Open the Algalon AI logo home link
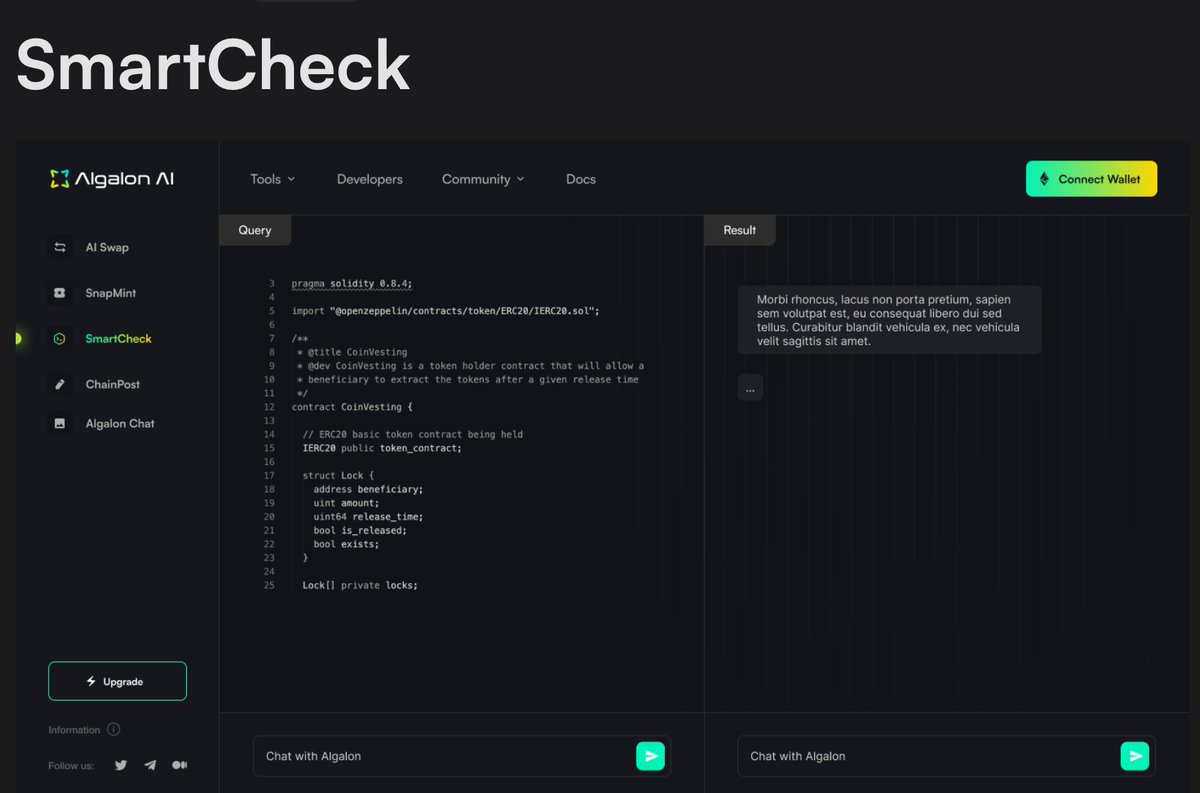This screenshot has height=793, width=1200. click(112, 179)
